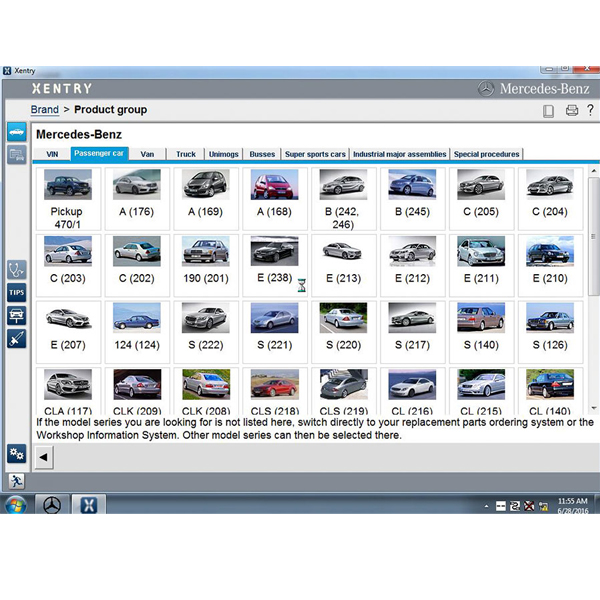Image resolution: width=600 pixels, height=600 pixels.
Task: Open Mercedes star taskbar icon
Action: point(52,505)
